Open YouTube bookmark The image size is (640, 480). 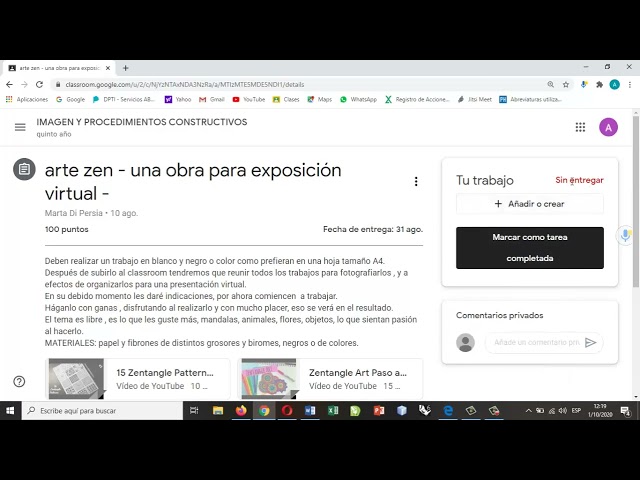tap(249, 99)
